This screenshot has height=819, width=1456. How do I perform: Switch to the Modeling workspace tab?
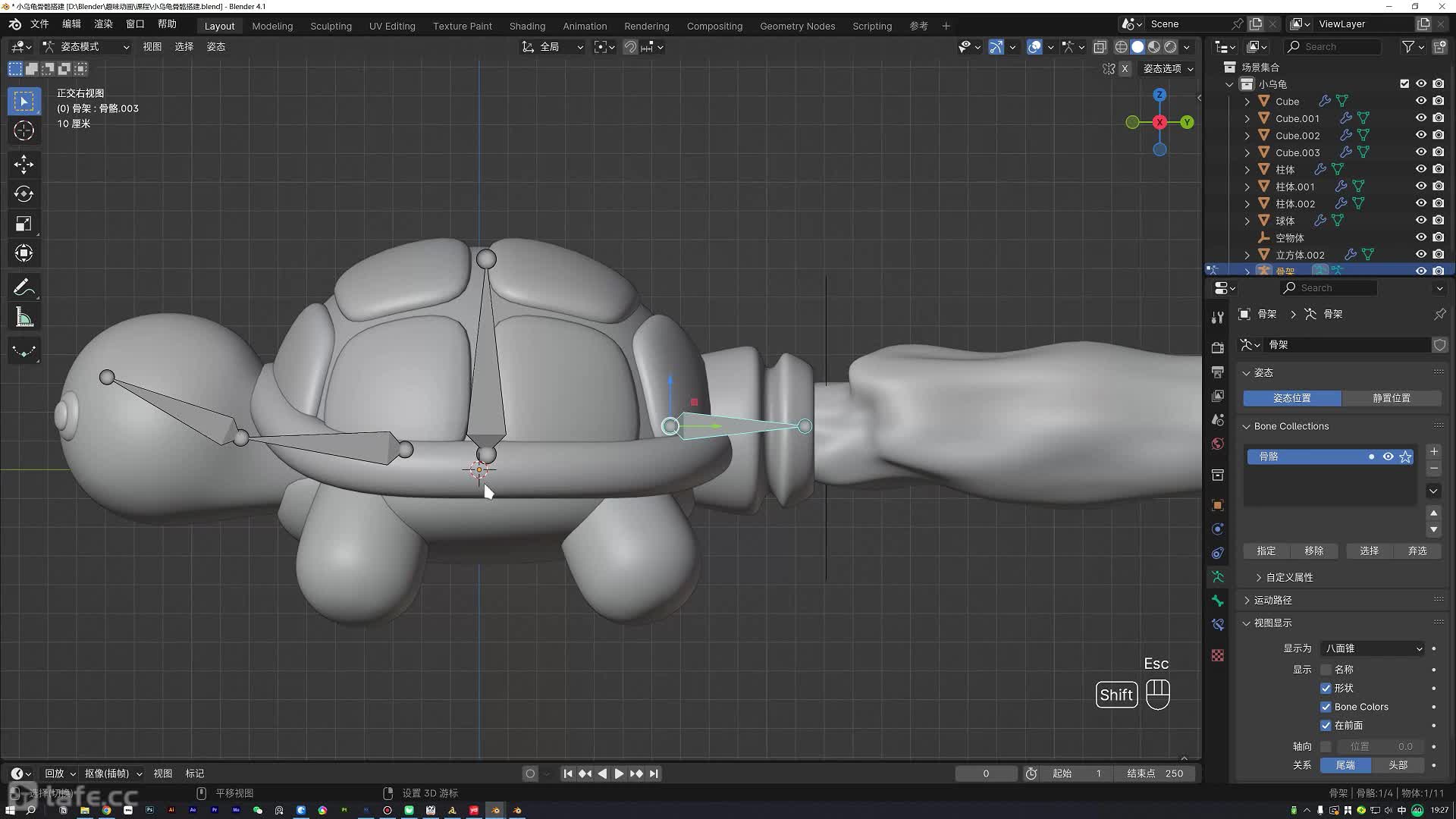coord(272,26)
